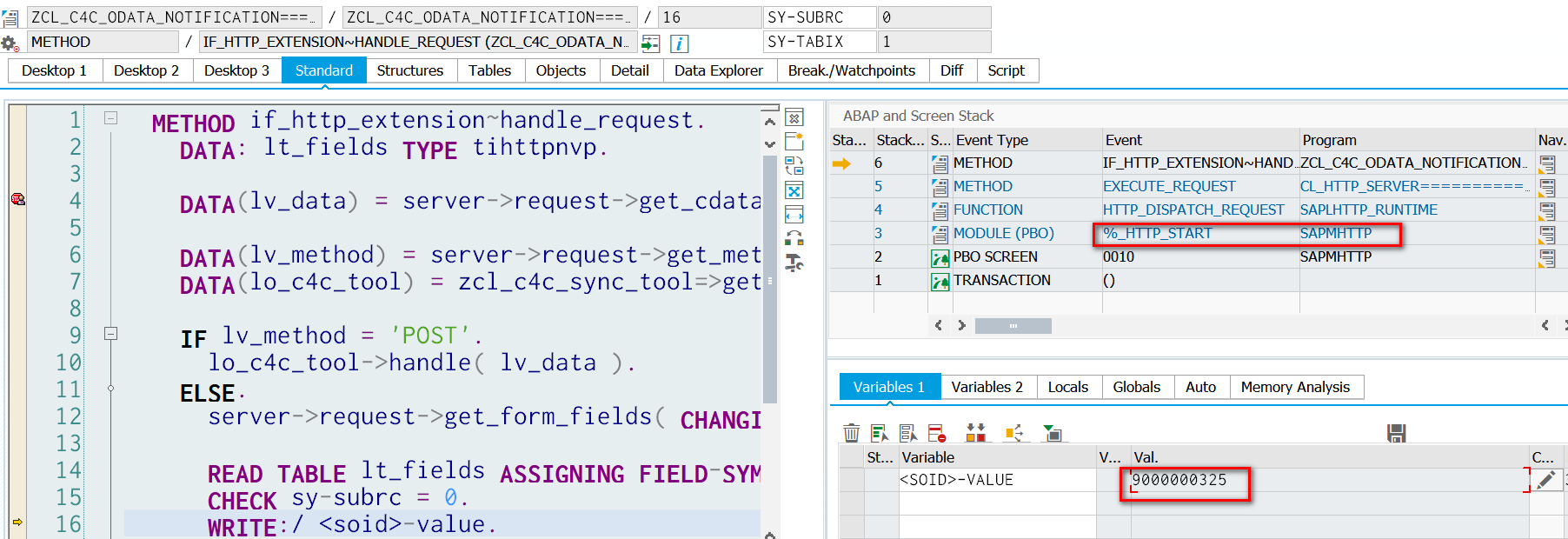The image size is (1568, 539).
Task: Open the %_HTTP_START stack entry link
Action: pos(1157,233)
